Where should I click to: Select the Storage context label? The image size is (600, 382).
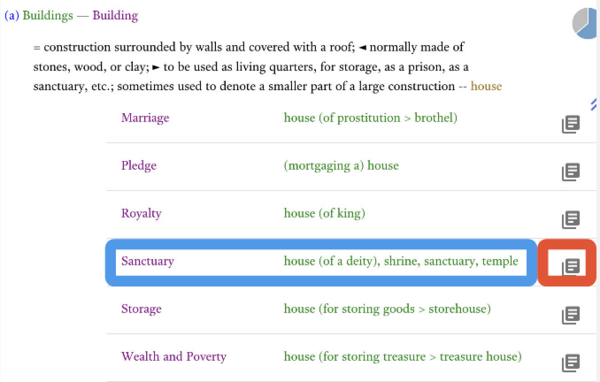coord(141,309)
